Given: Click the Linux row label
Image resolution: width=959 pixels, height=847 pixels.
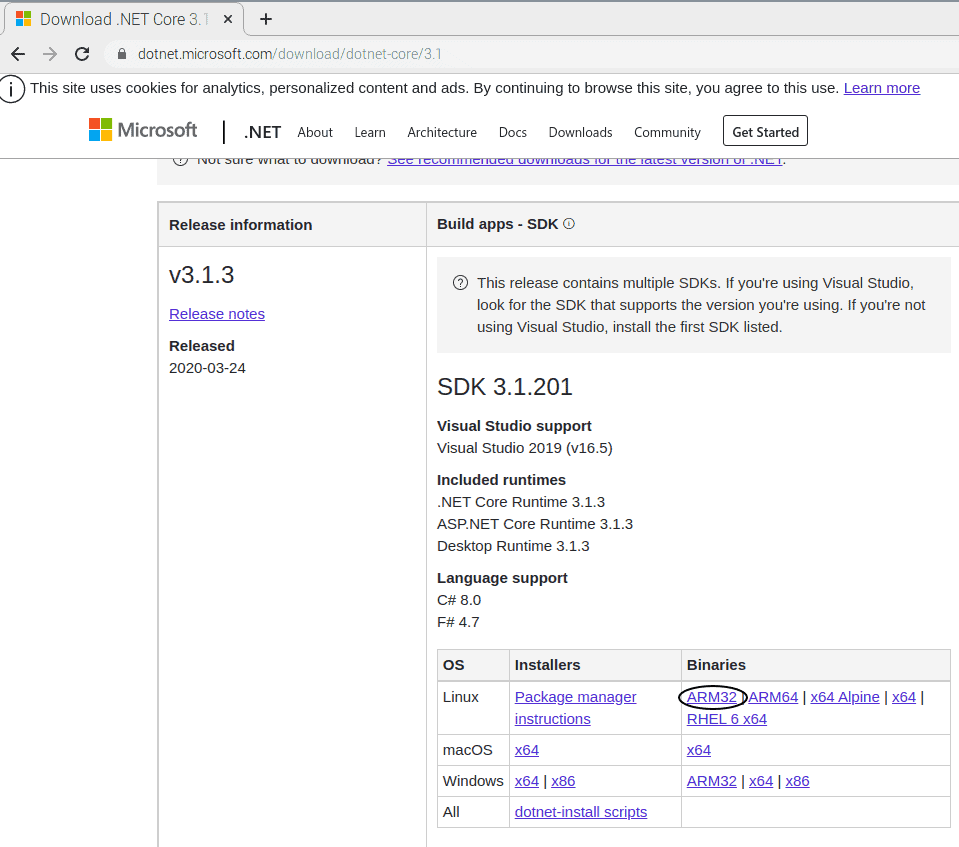Looking at the screenshot, I should pos(461,697).
